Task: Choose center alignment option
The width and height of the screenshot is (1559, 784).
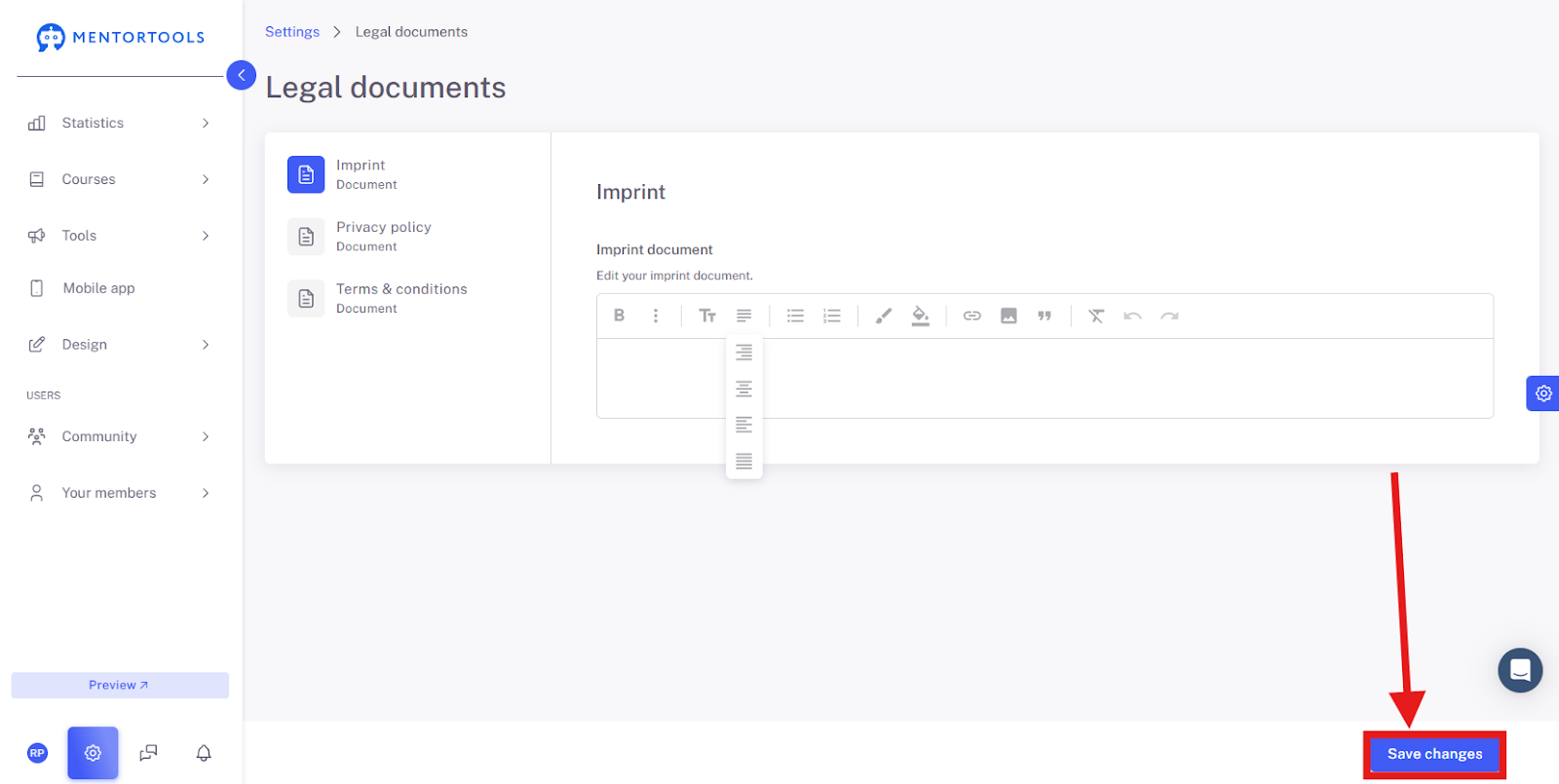Action: click(744, 389)
